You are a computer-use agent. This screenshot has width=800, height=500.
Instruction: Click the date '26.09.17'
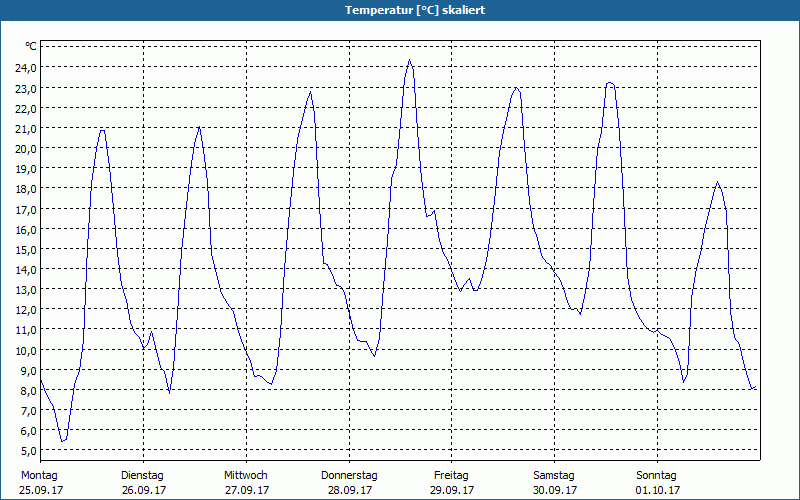click(x=144, y=490)
